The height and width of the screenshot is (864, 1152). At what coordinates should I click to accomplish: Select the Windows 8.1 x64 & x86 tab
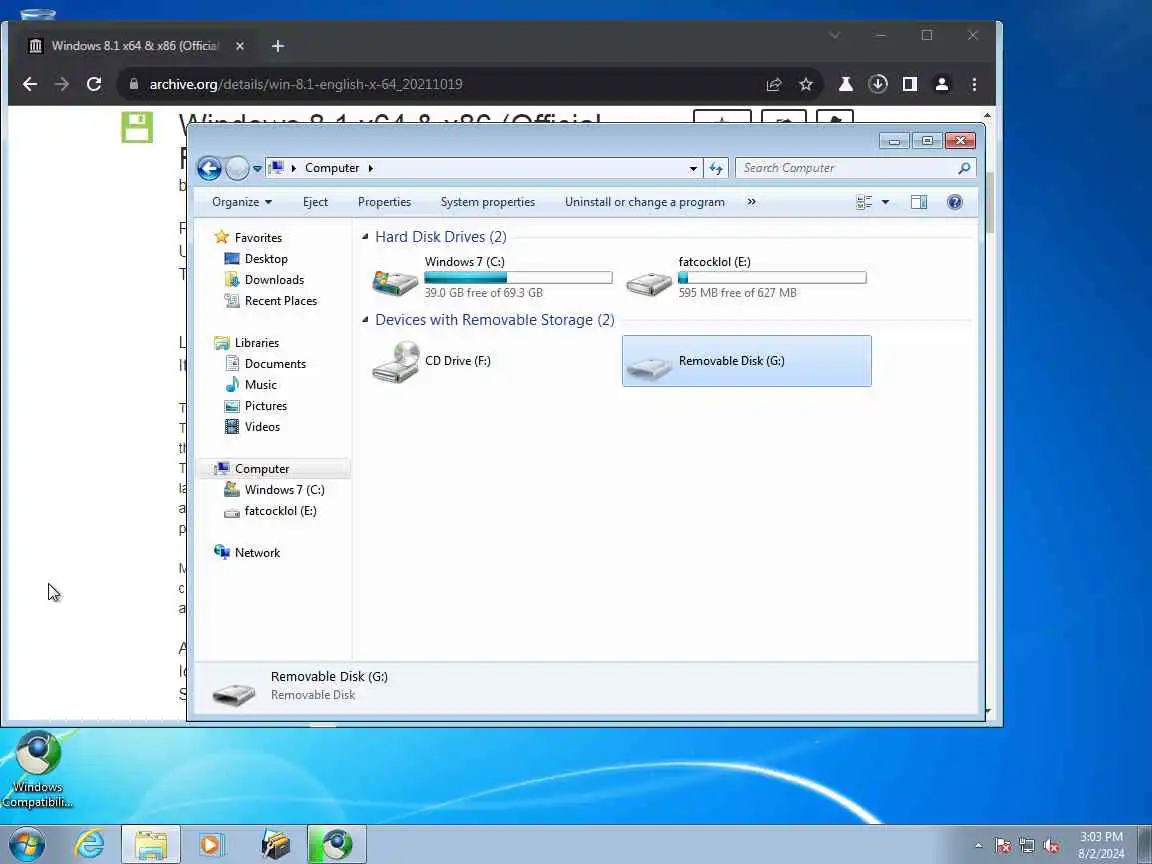coord(137,46)
